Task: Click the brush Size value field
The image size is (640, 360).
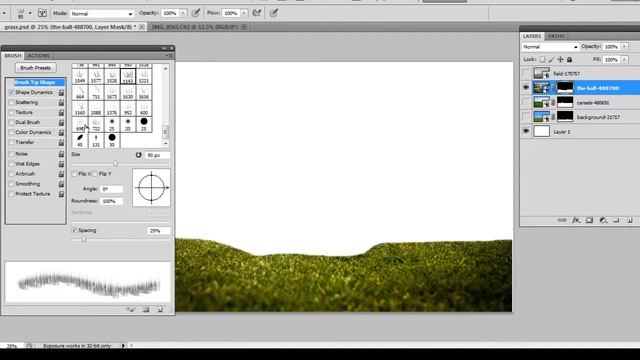Action: 158,156
